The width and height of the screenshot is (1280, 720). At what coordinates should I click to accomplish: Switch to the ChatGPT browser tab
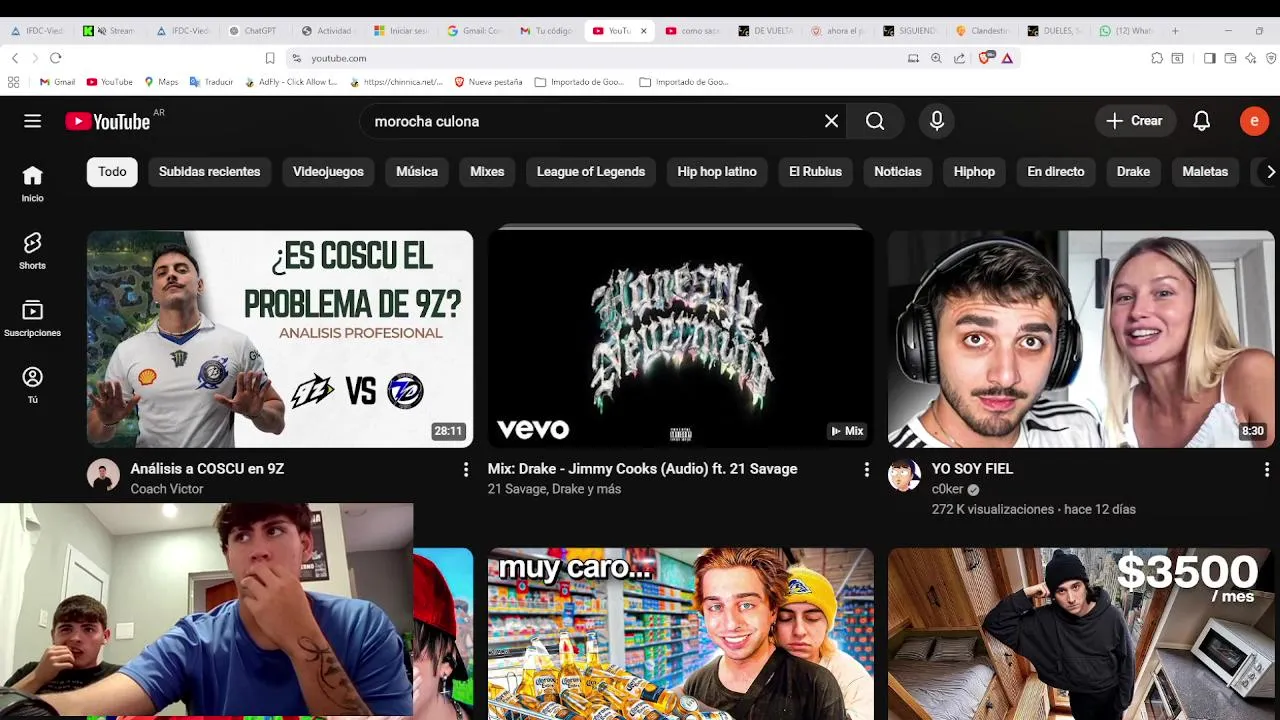pos(253,31)
